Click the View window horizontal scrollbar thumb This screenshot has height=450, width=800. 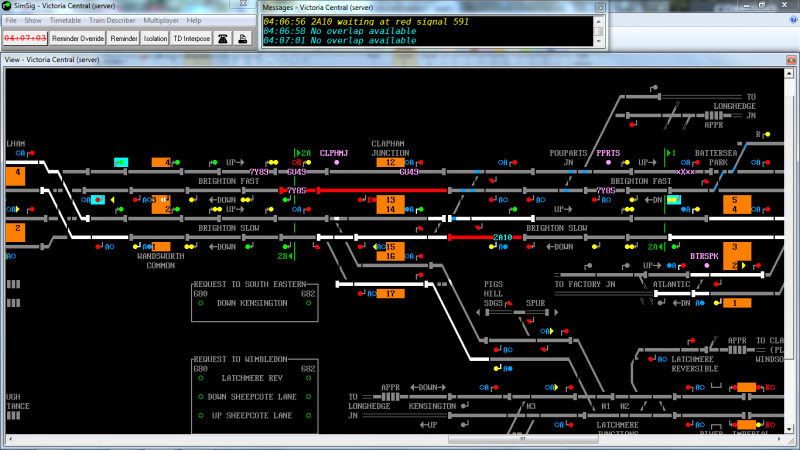pyautogui.click(x=523, y=439)
